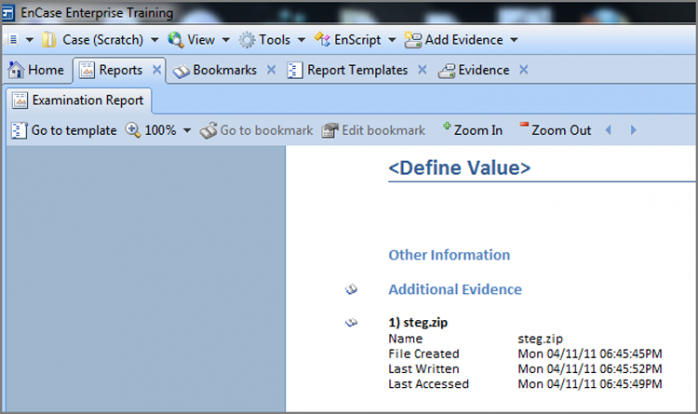The height and width of the screenshot is (414, 698).
Task: Click the Go to template icon
Action: (19, 130)
